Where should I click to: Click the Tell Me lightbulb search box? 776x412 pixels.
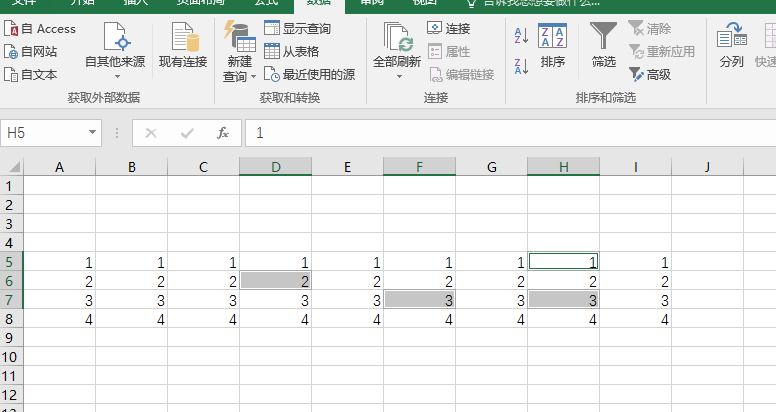coord(534,3)
